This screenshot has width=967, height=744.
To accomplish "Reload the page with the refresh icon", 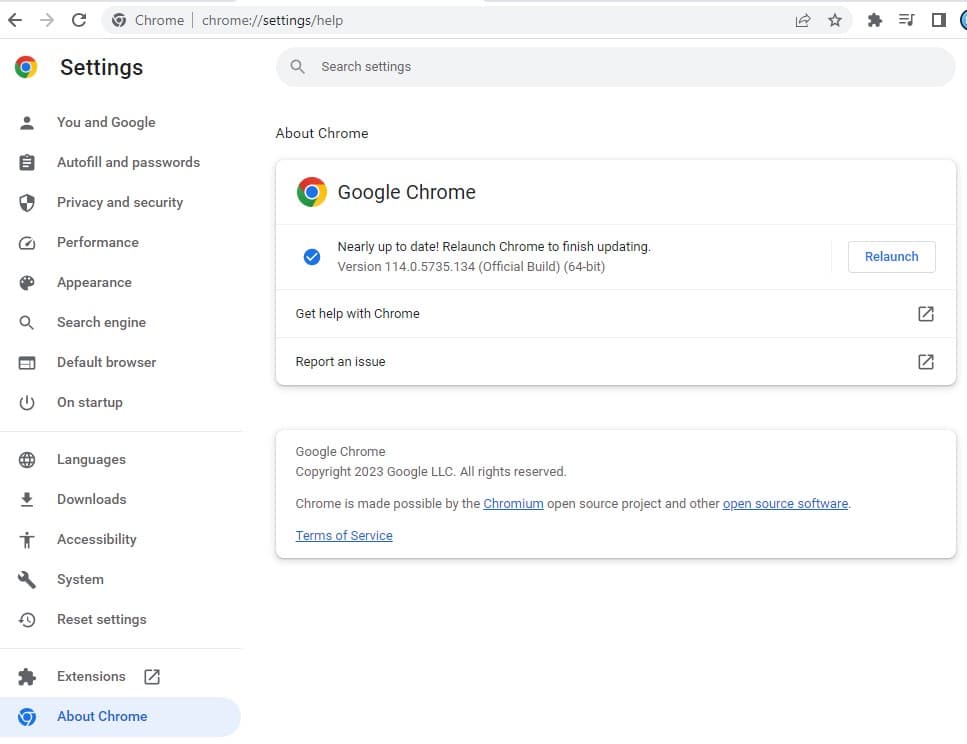I will [x=80, y=20].
